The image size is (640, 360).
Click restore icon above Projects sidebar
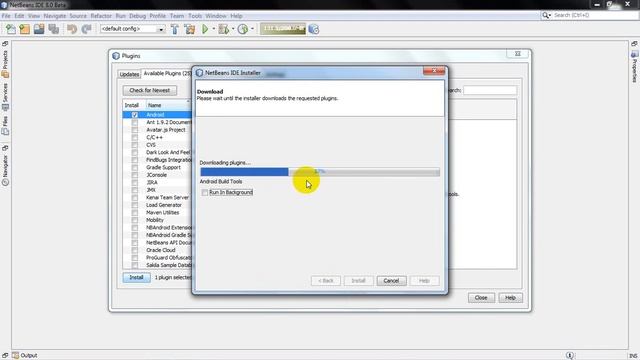pos(5,43)
